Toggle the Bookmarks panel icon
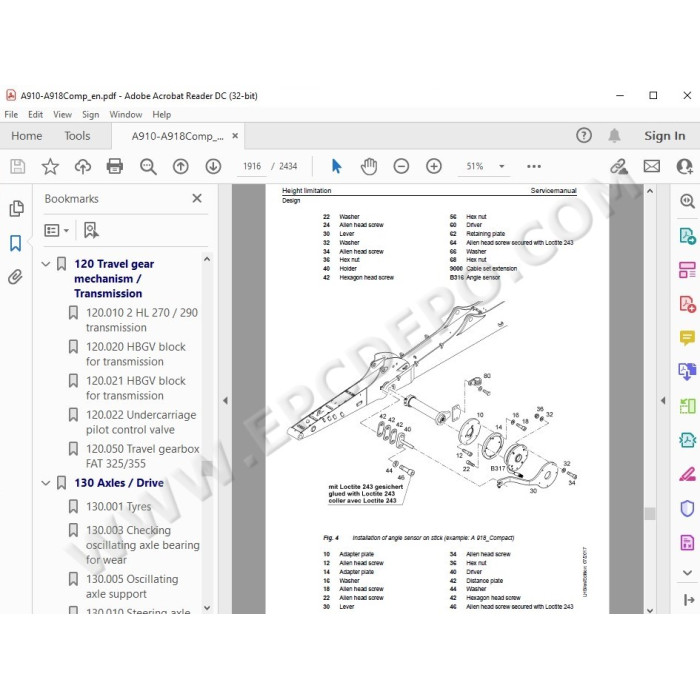Viewport: 700px width, 700px height. click(x=16, y=243)
